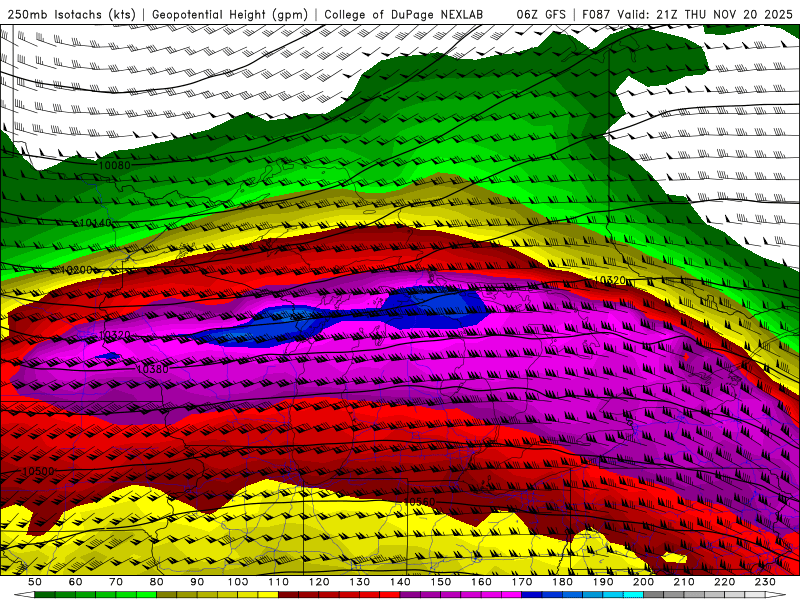Screen dimensions: 800x600
Task: Click the 10500 height contour label
Action: pos(39,471)
